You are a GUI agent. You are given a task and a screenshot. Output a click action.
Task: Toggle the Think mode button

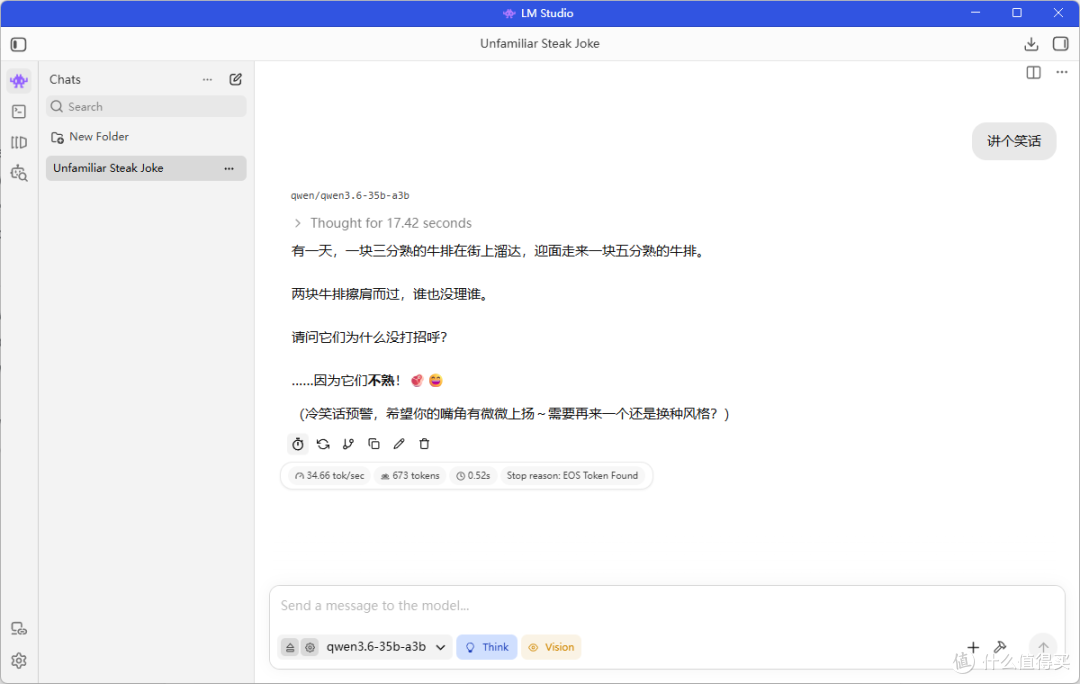tap(487, 647)
